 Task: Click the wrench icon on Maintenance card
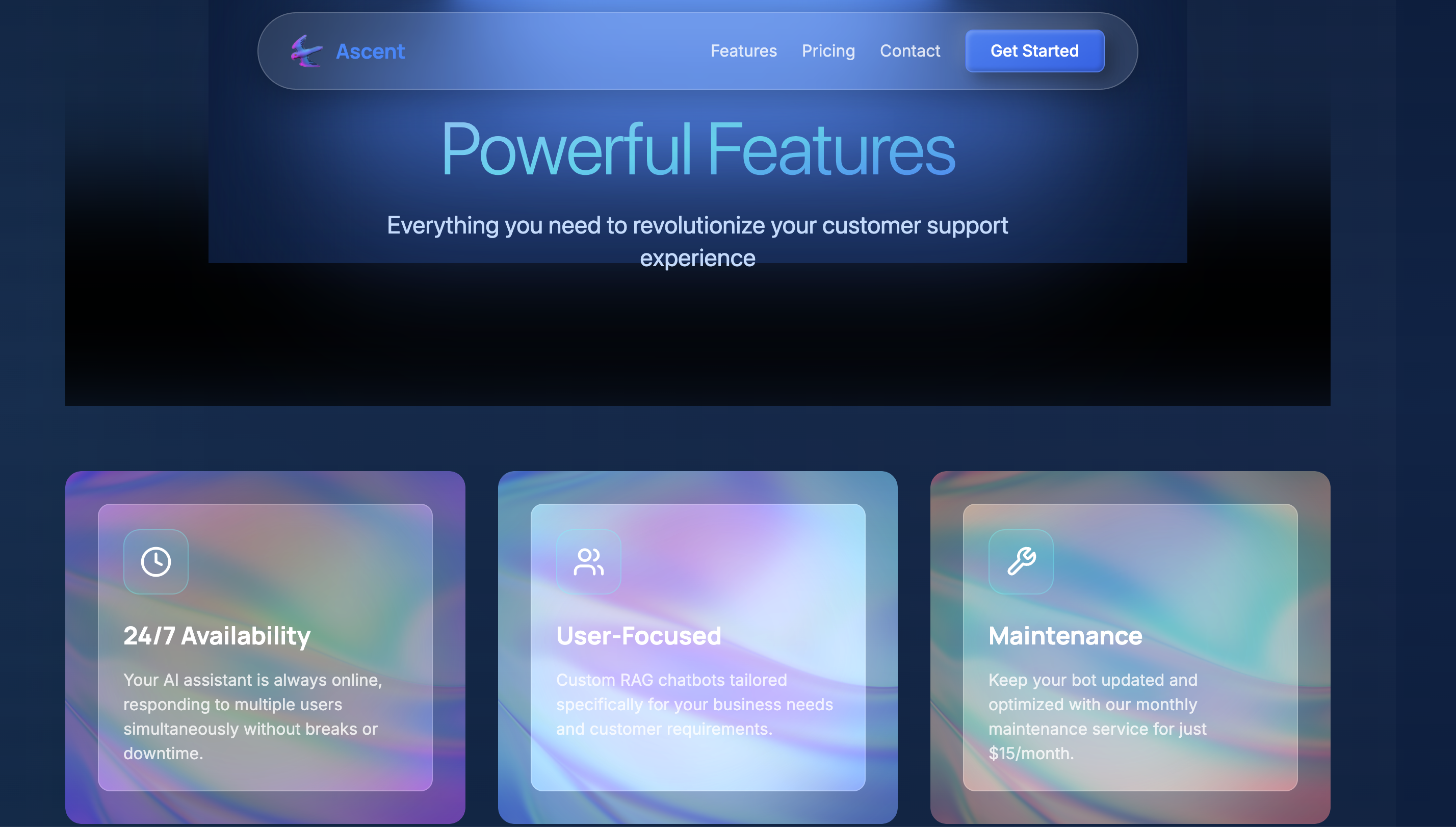[x=1021, y=562]
